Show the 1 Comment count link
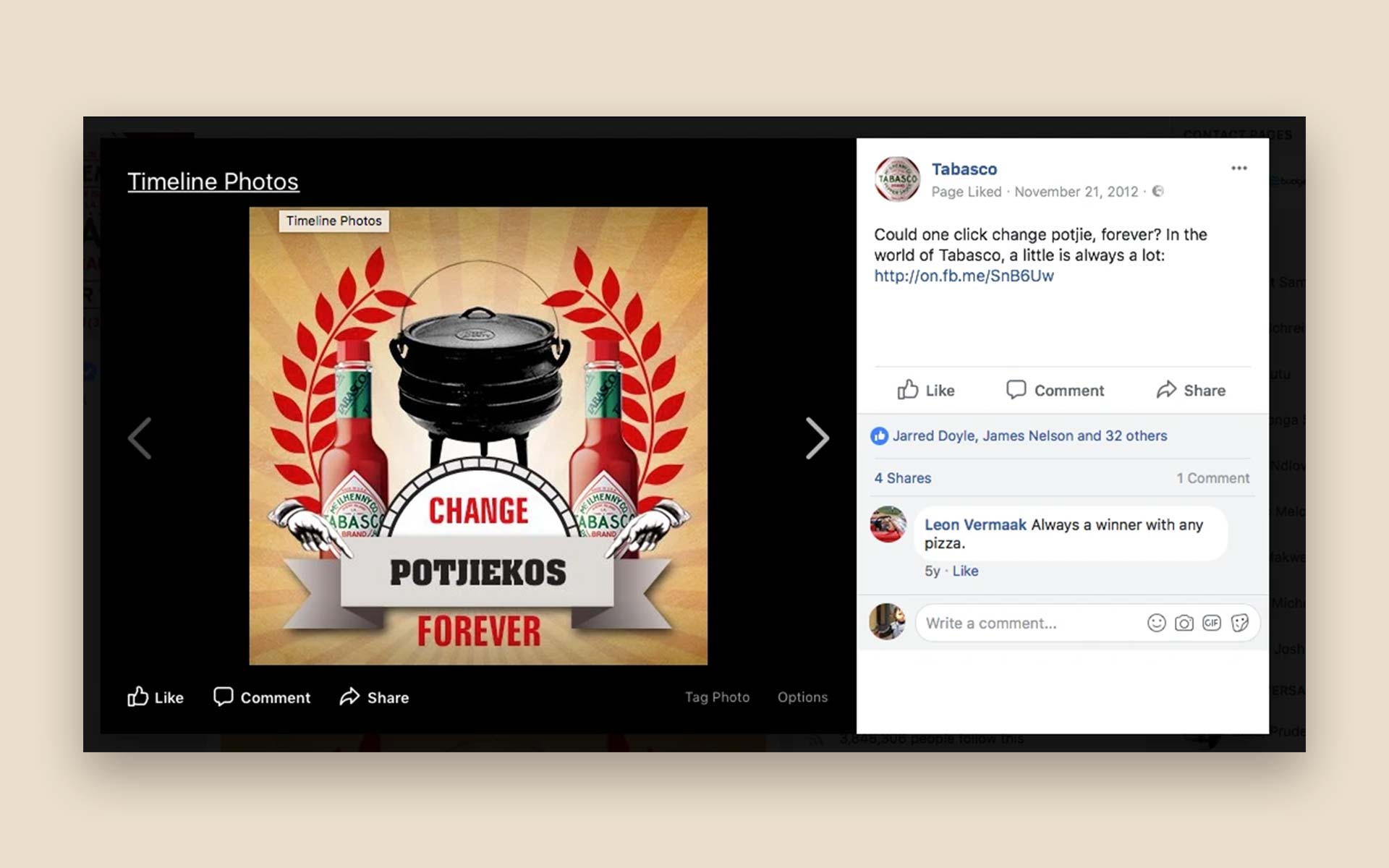The image size is (1389, 868). [1212, 478]
